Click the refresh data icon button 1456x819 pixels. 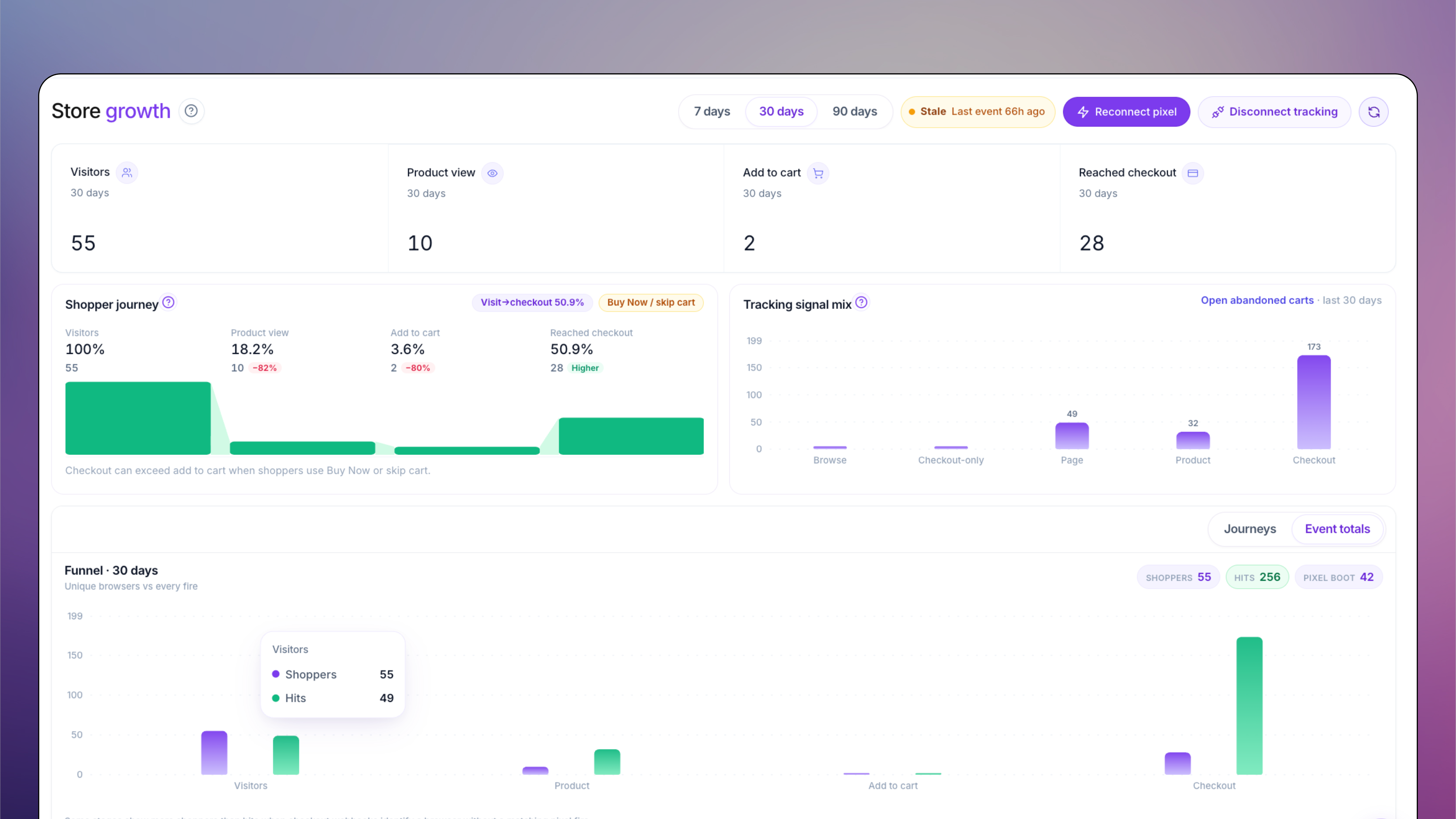pos(1373,112)
